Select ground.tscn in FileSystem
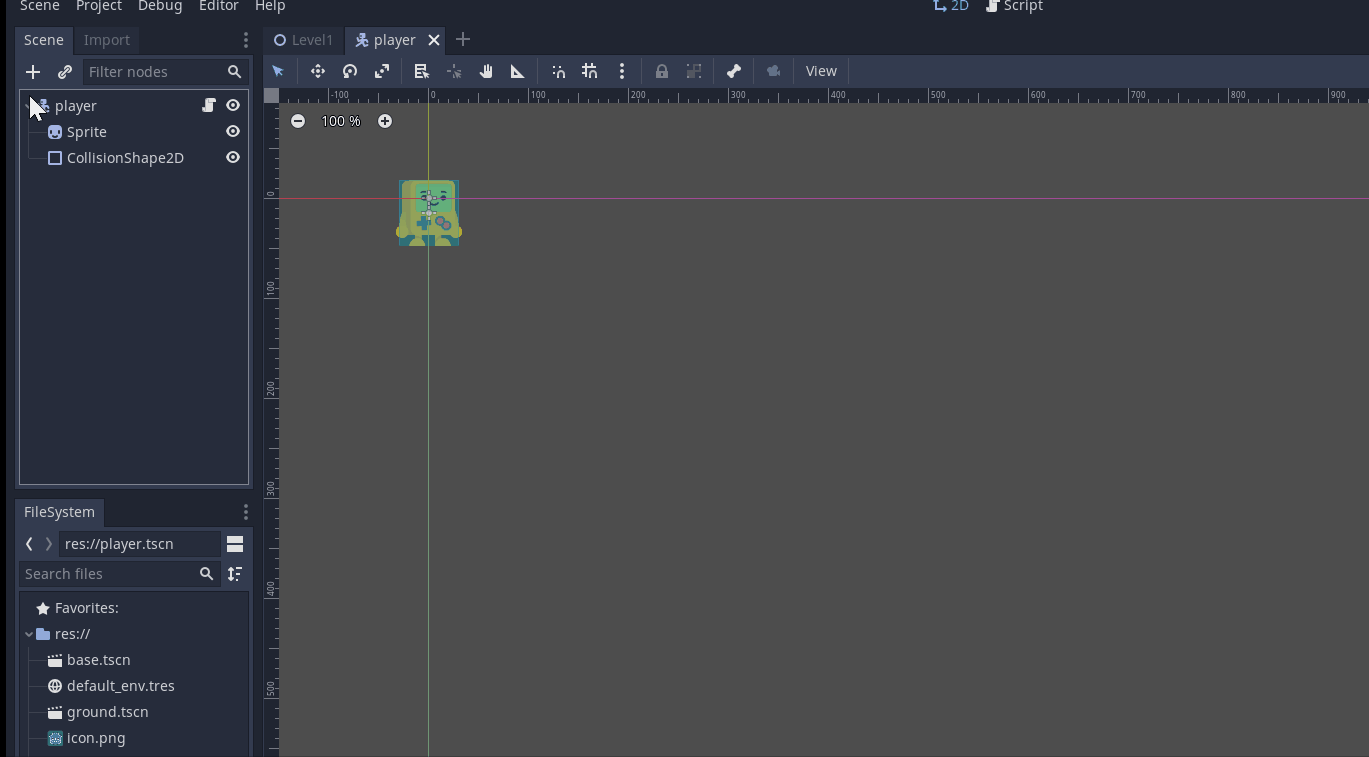Viewport: 1369px width, 757px height. tap(107, 712)
